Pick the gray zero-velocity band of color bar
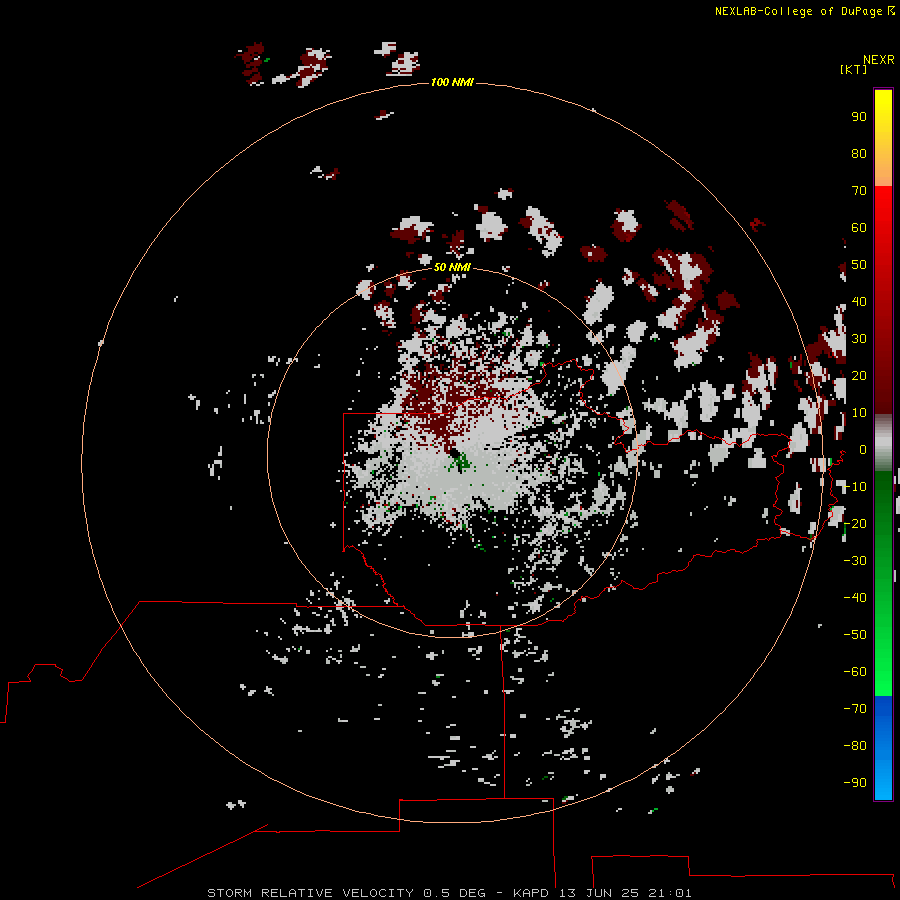Image resolution: width=900 pixels, height=900 pixels. 883,443
